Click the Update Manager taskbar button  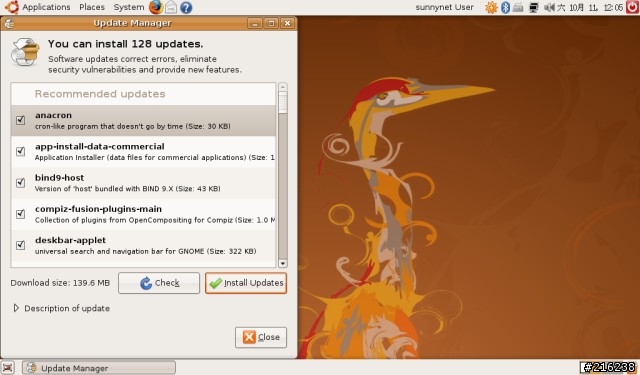tap(99, 368)
